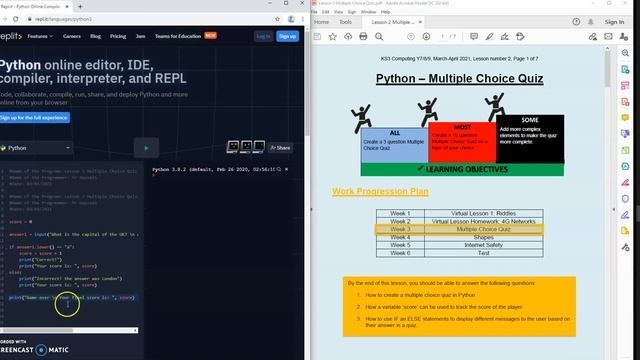The width and height of the screenshot is (640, 360).
Task: Click the stamp tool icon in Acrobat
Action: coord(520,37)
